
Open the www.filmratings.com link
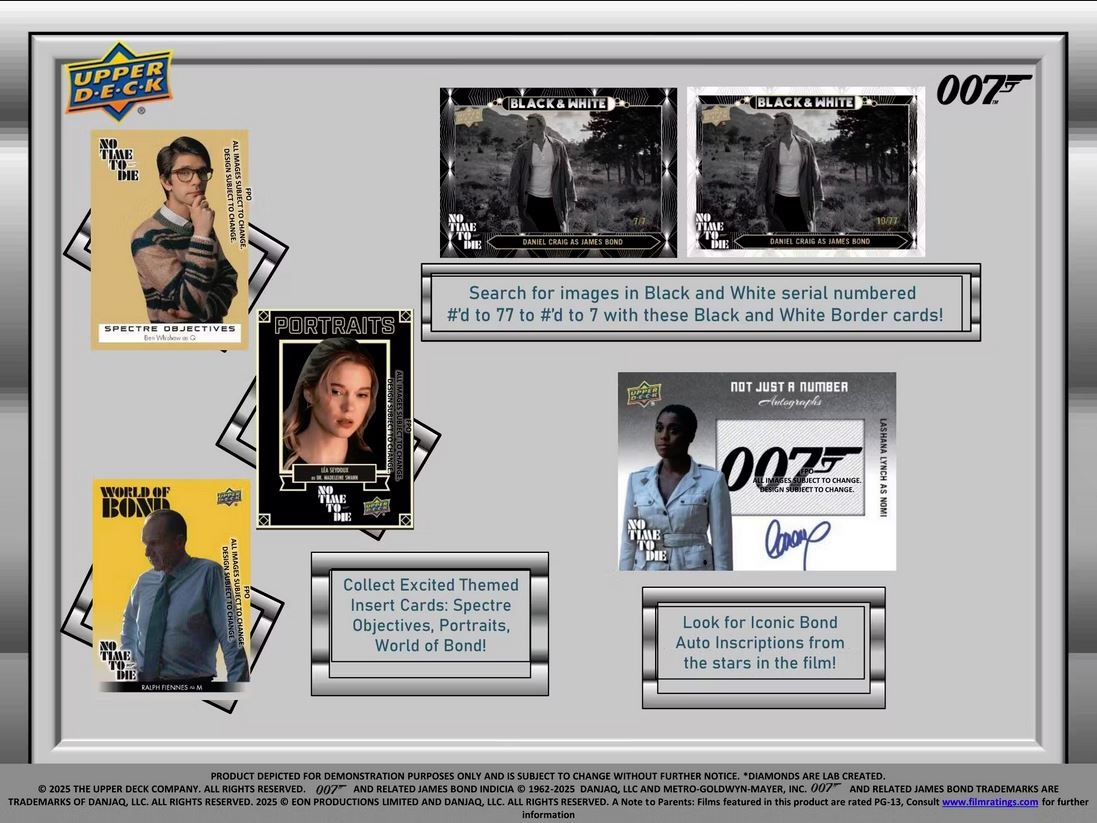989,802
